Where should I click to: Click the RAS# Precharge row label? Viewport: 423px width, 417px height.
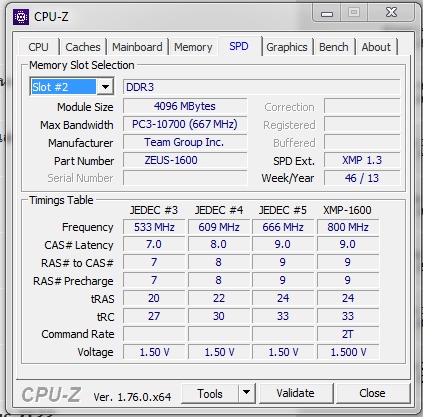(73, 281)
